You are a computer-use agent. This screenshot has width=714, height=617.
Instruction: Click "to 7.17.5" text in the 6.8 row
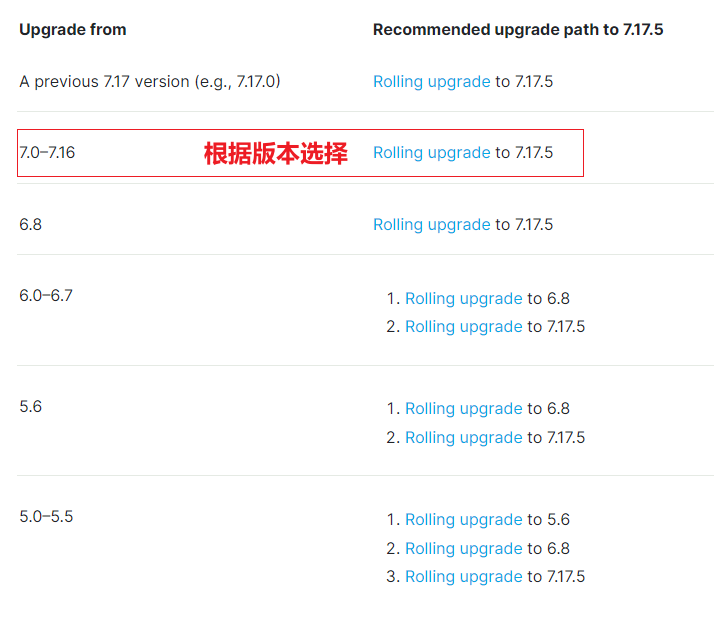point(524,225)
